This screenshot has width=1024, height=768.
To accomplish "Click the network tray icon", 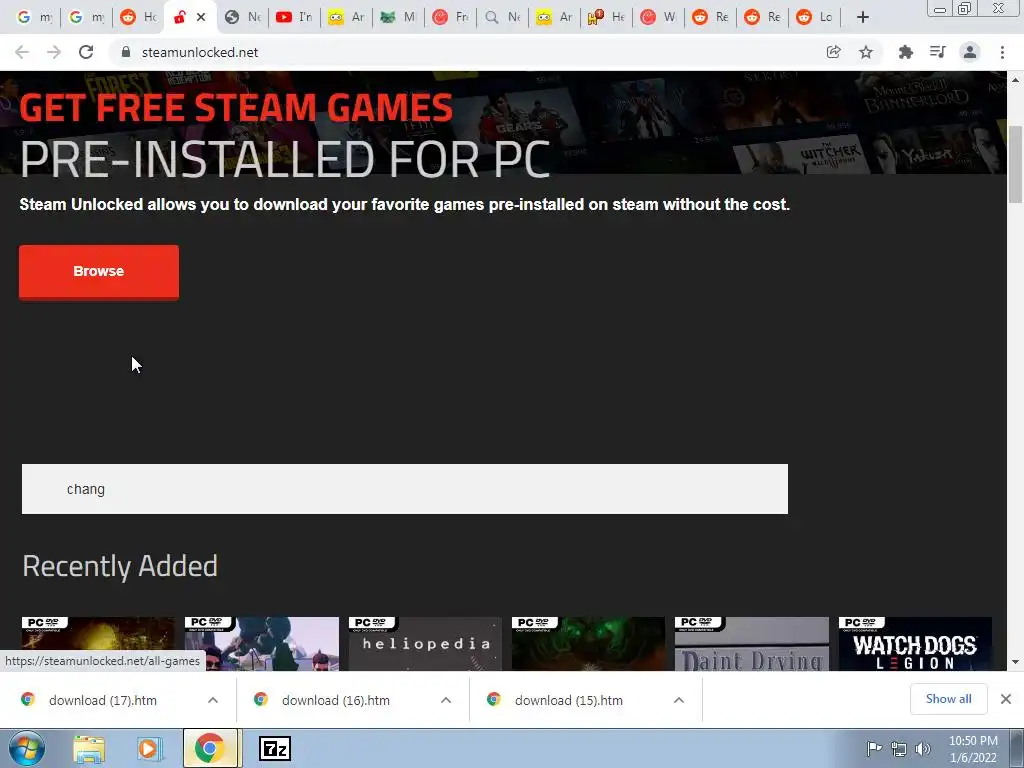I will [899, 749].
